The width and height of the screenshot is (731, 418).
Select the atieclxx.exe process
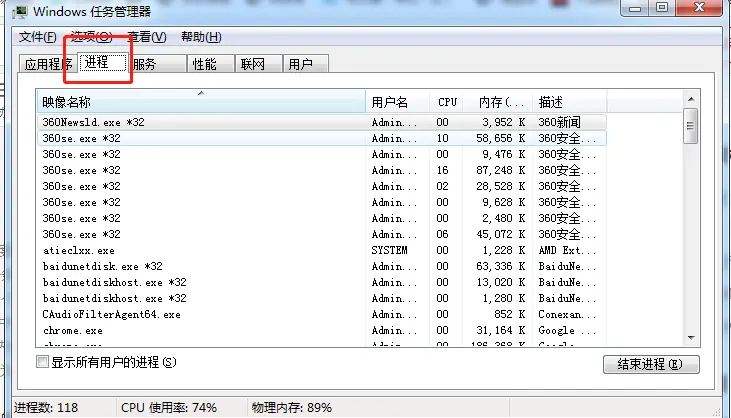coord(322,250)
